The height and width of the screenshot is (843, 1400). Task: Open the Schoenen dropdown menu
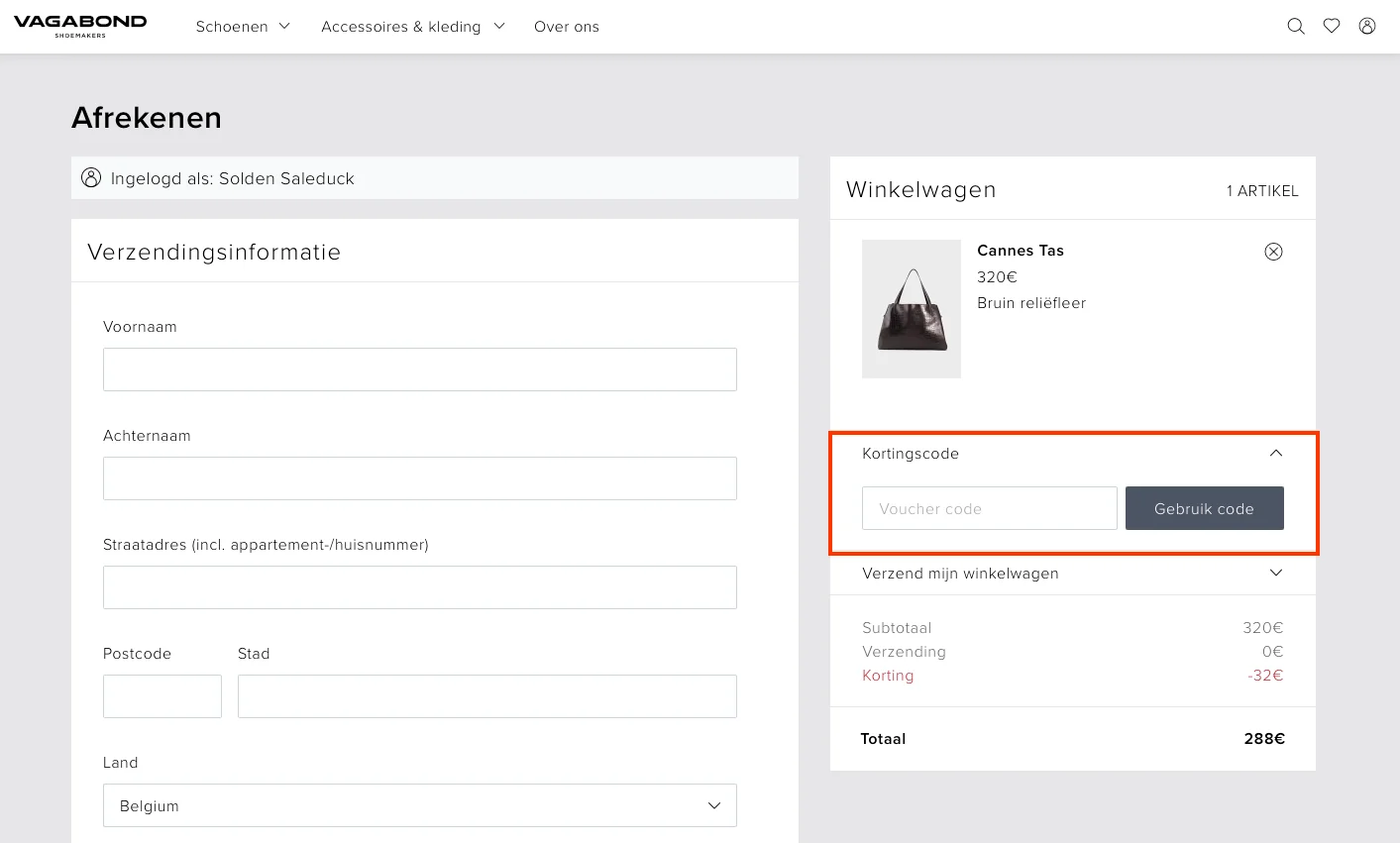tap(243, 27)
